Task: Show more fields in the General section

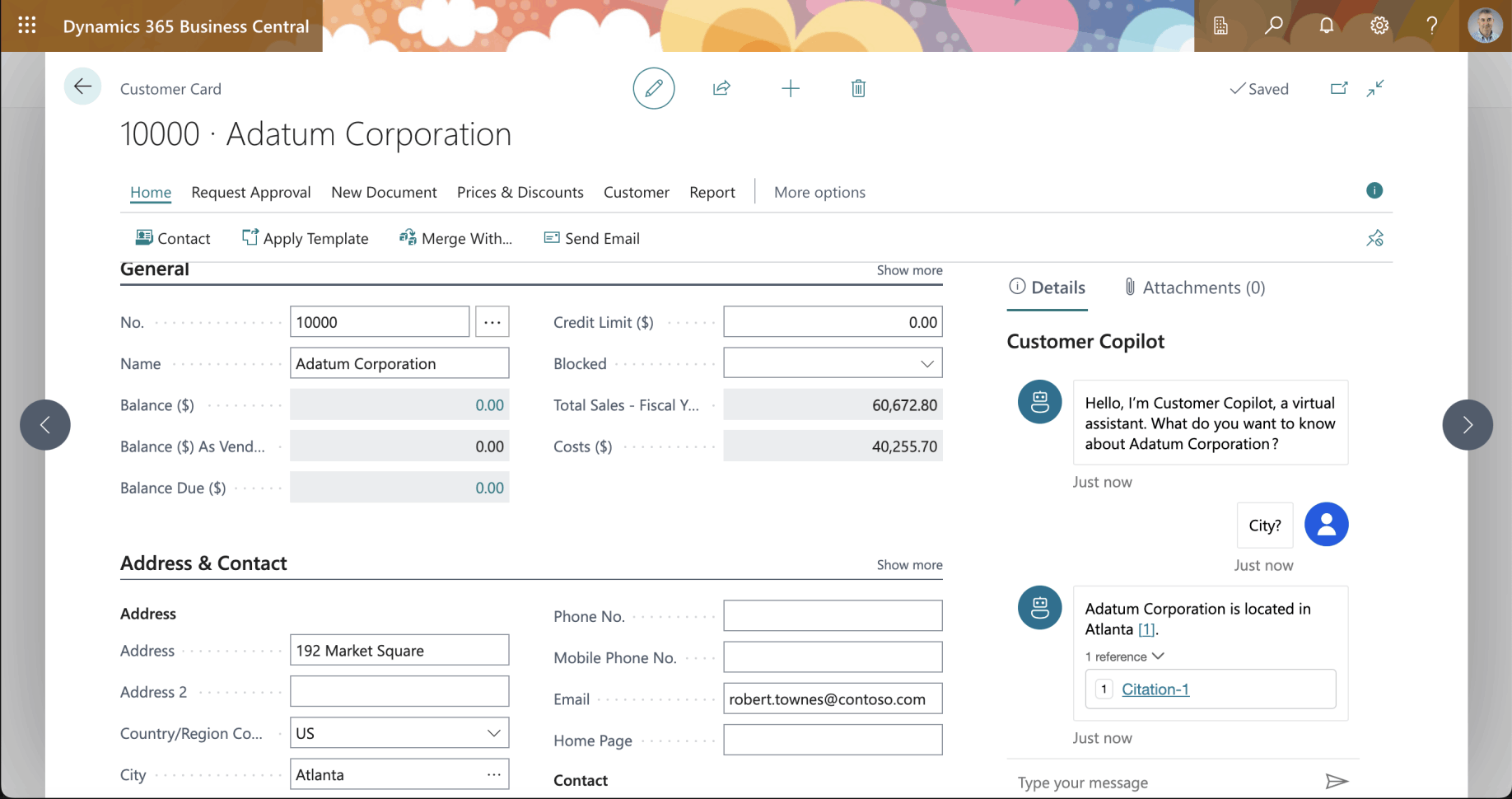Action: (x=909, y=270)
